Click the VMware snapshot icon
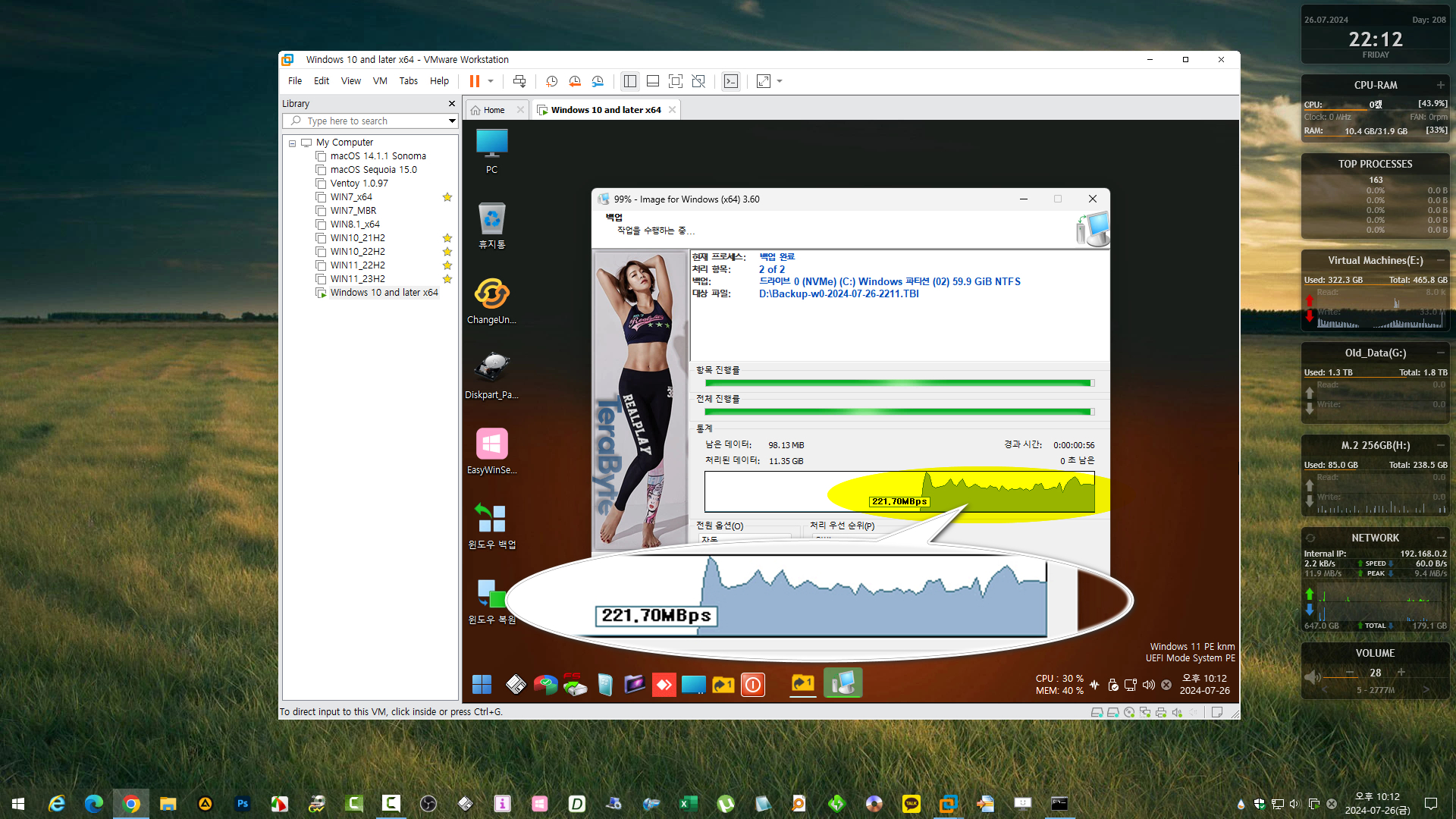The width and height of the screenshot is (1456, 819). coord(552,81)
